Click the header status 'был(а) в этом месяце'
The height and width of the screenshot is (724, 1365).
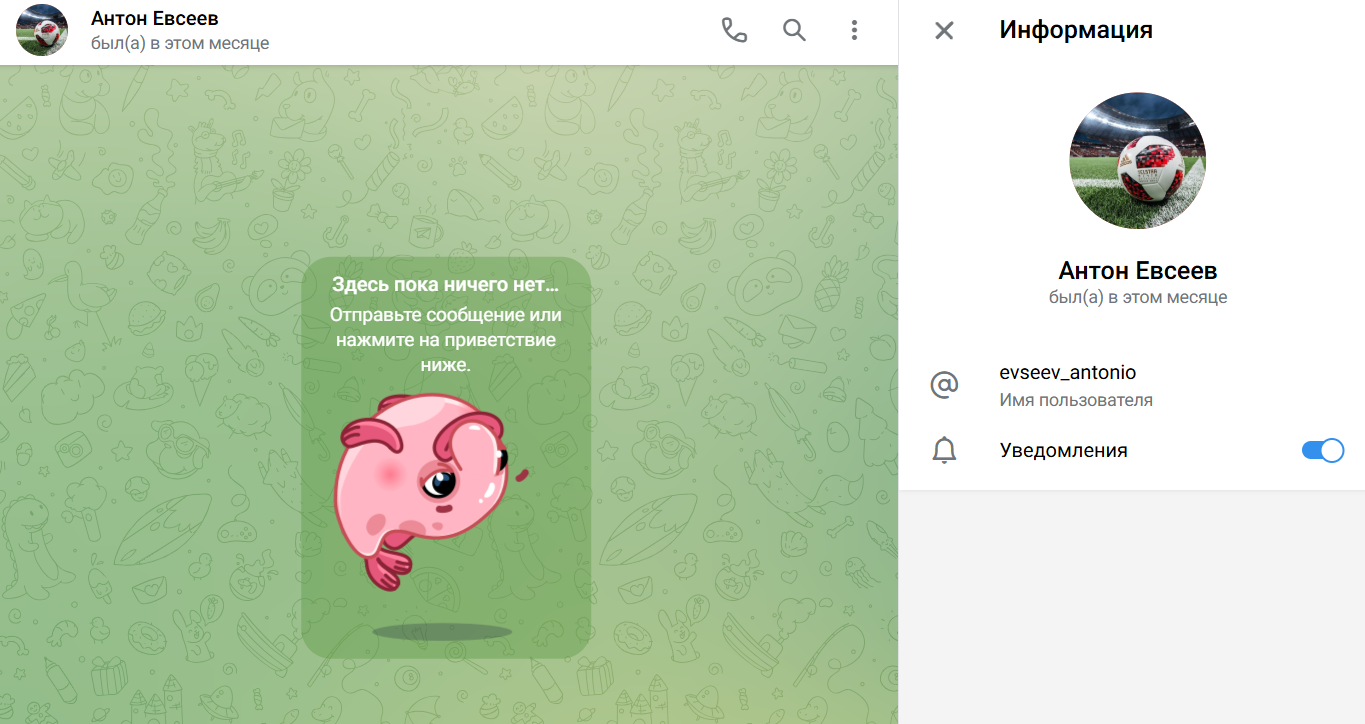click(x=180, y=44)
